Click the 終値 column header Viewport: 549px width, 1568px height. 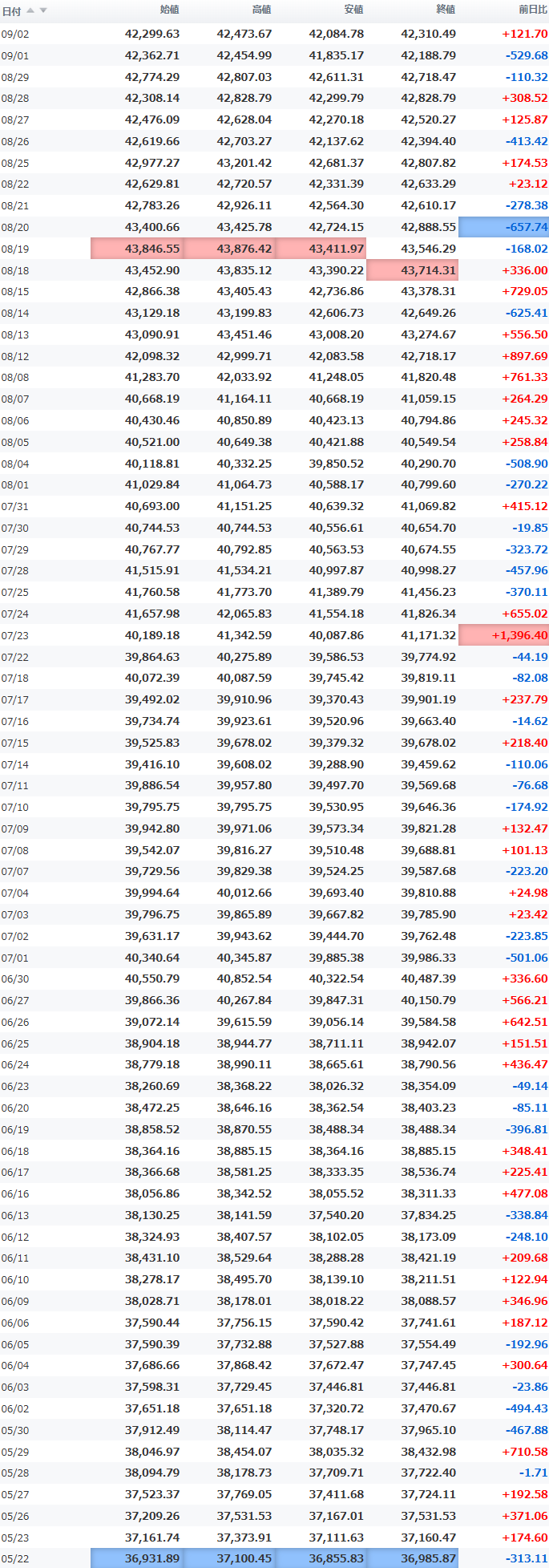click(x=446, y=10)
